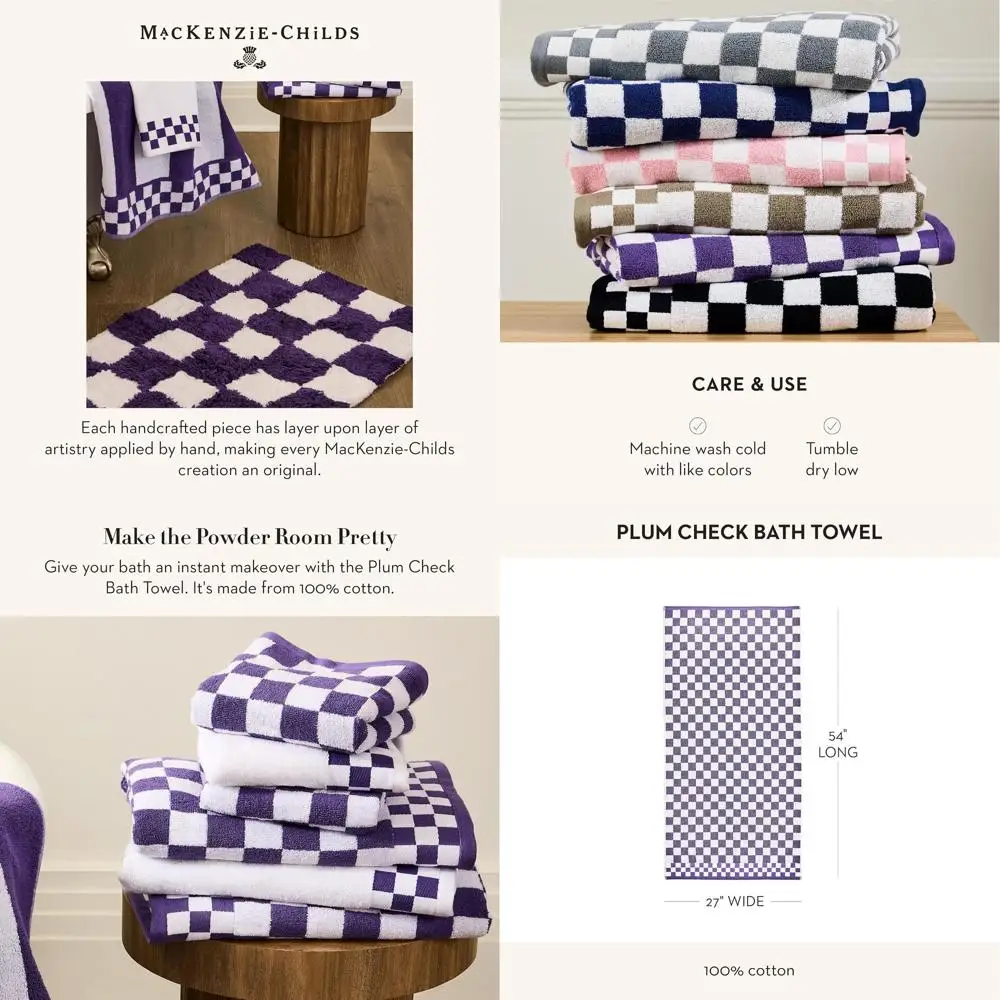Click the checkmark above Machine wash cold
The height and width of the screenshot is (1000, 1000).
click(697, 425)
